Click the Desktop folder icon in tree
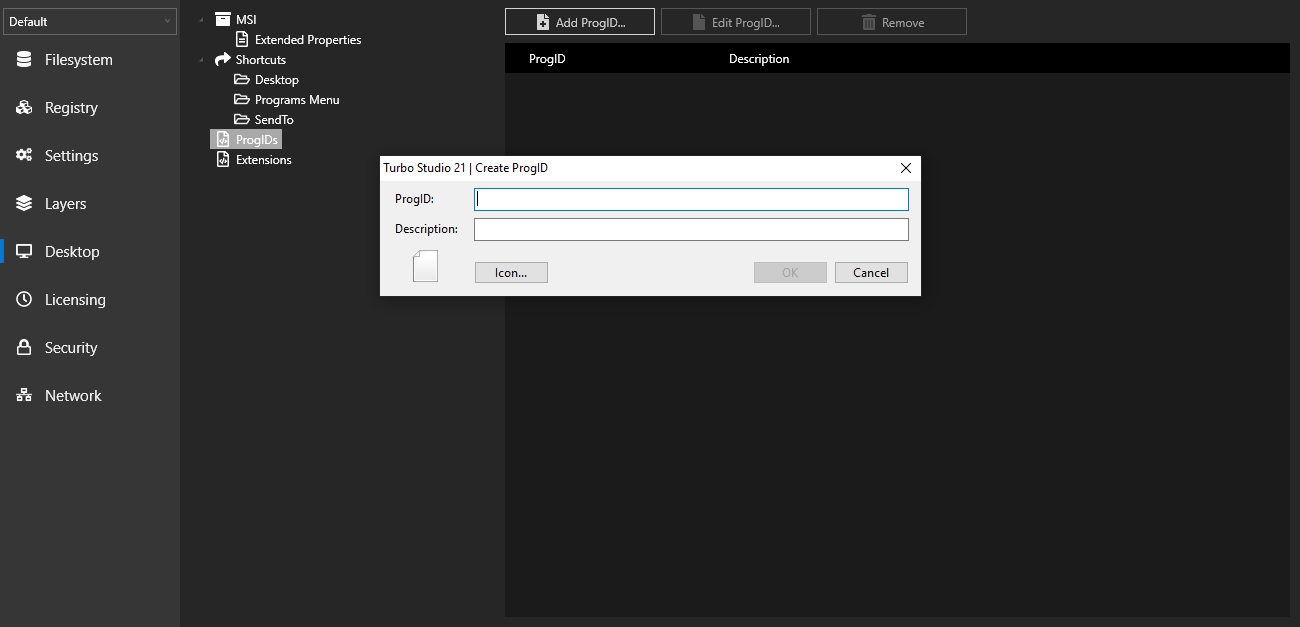The image size is (1300, 627). tap(242, 80)
